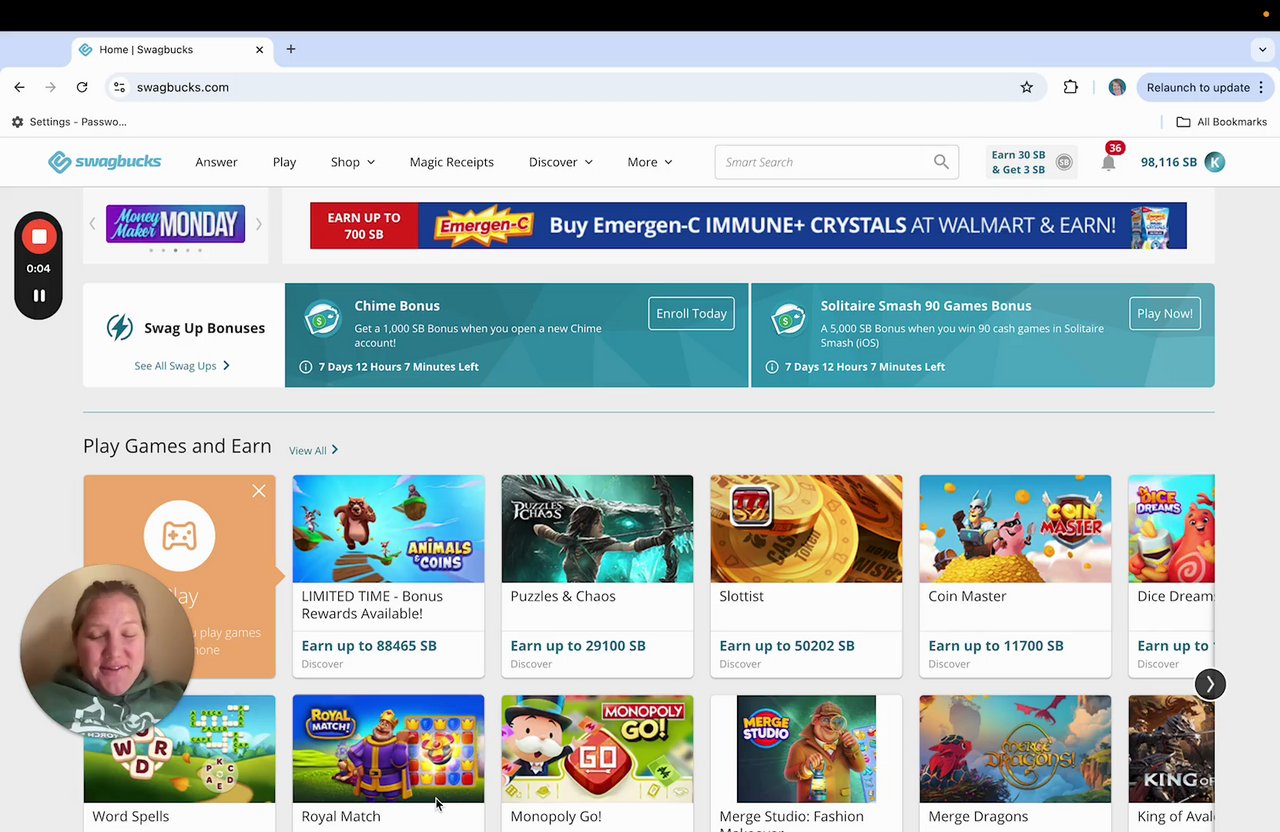This screenshot has width=1280, height=832.
Task: Close the Home | Swagbucks tab
Action: click(x=260, y=49)
